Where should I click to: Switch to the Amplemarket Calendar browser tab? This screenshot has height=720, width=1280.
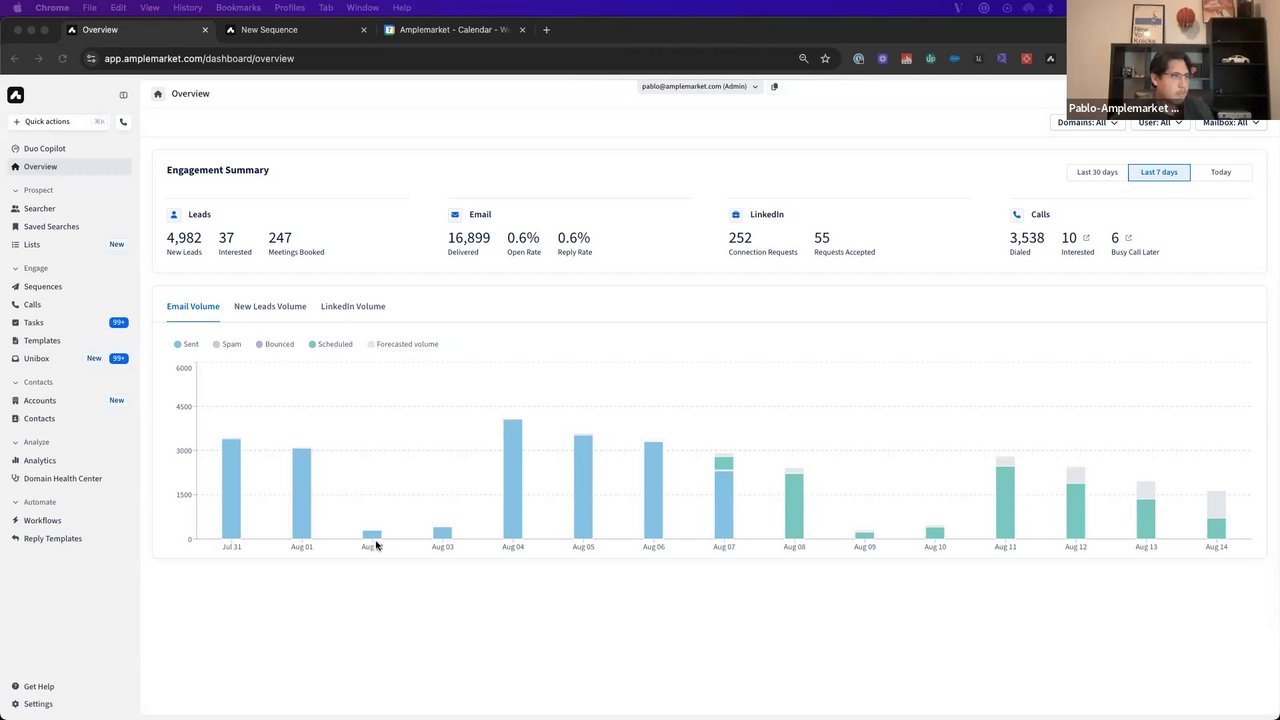click(455, 30)
